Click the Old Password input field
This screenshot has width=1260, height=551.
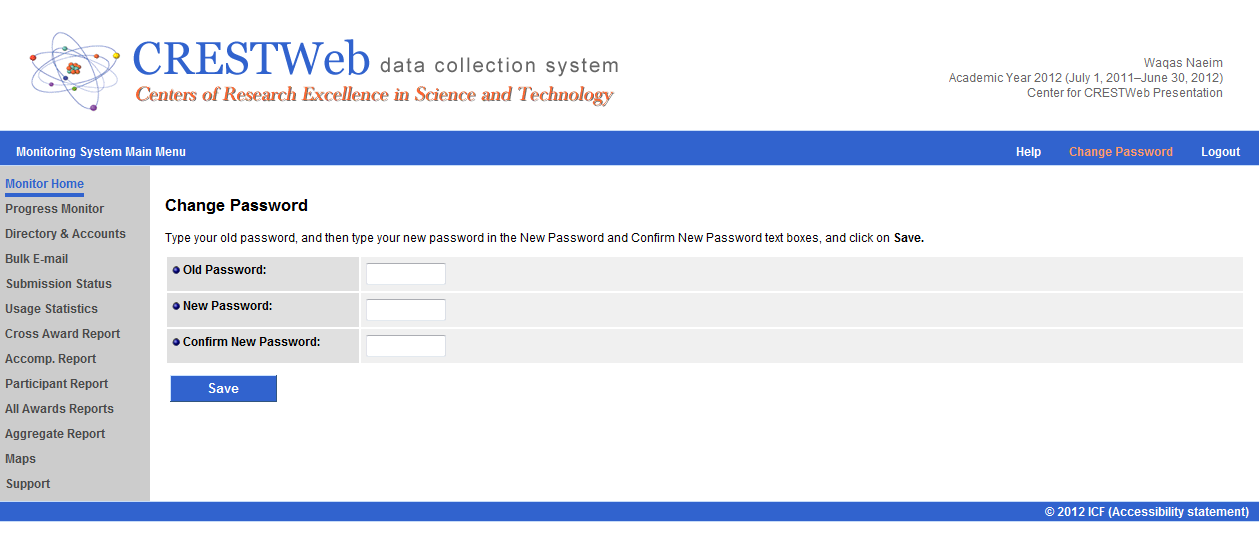pos(405,274)
